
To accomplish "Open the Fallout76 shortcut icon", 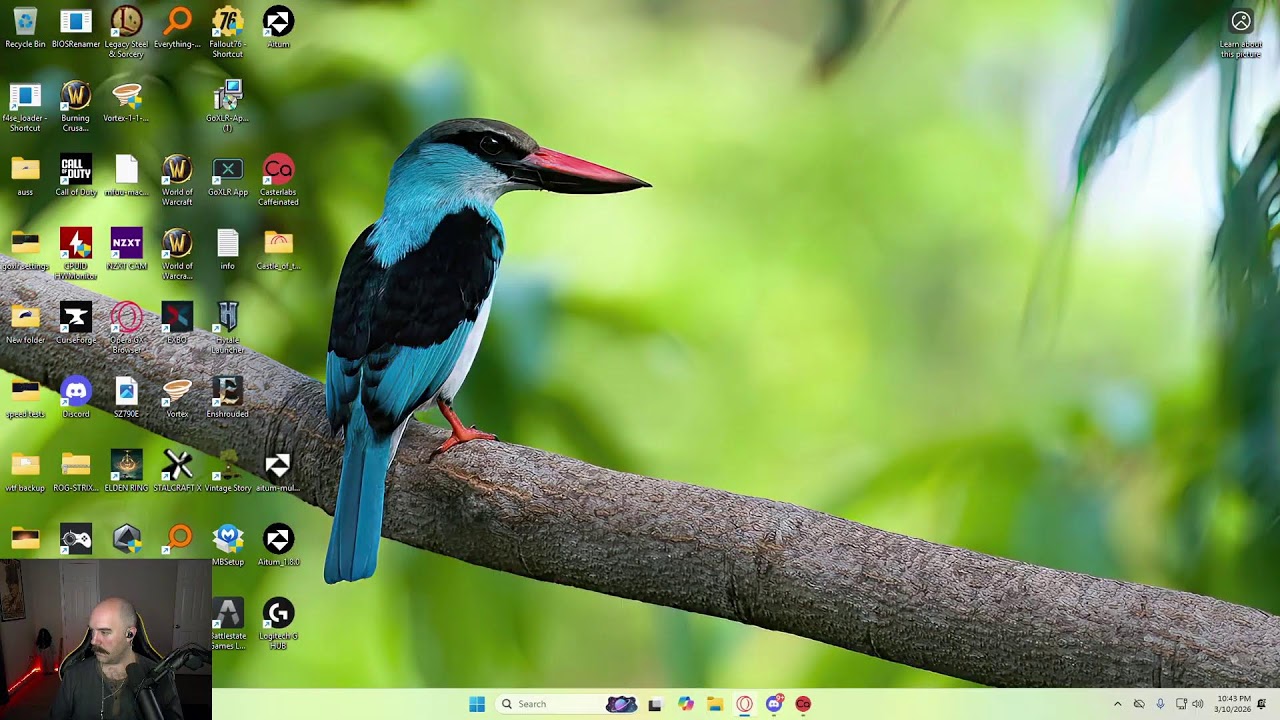I will pos(227,32).
